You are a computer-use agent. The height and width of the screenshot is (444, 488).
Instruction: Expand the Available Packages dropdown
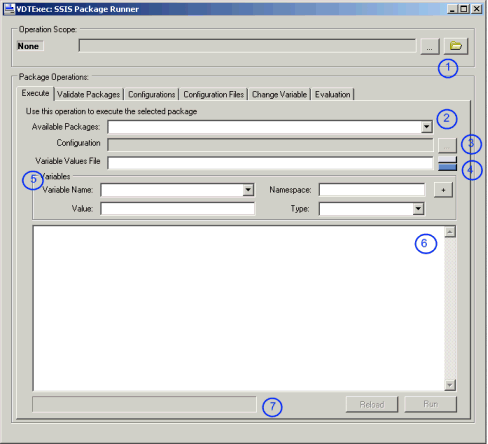tap(426, 127)
